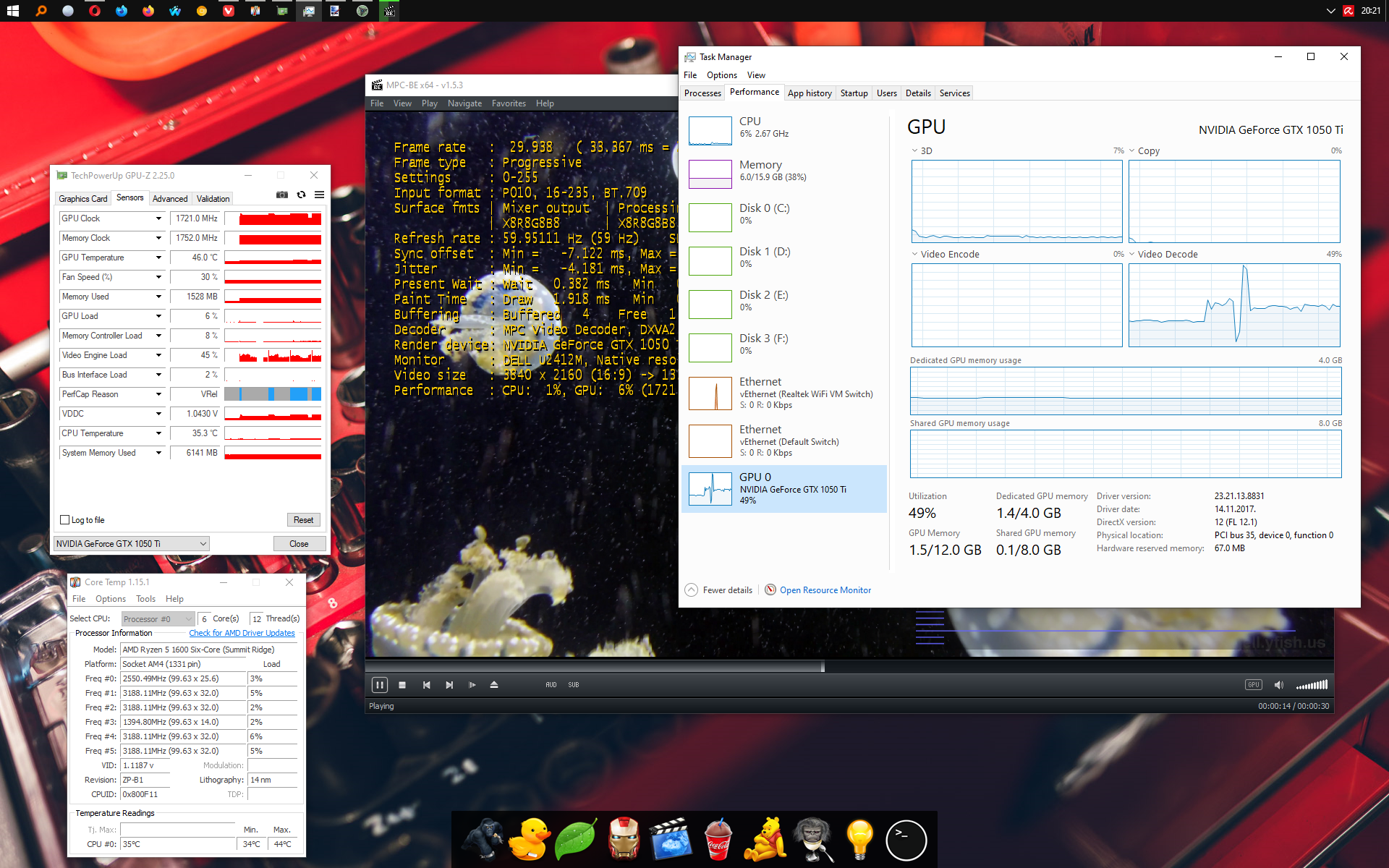The height and width of the screenshot is (868, 1389).
Task: Open the GPU selector dropdown in GPU-Z
Action: (132, 544)
